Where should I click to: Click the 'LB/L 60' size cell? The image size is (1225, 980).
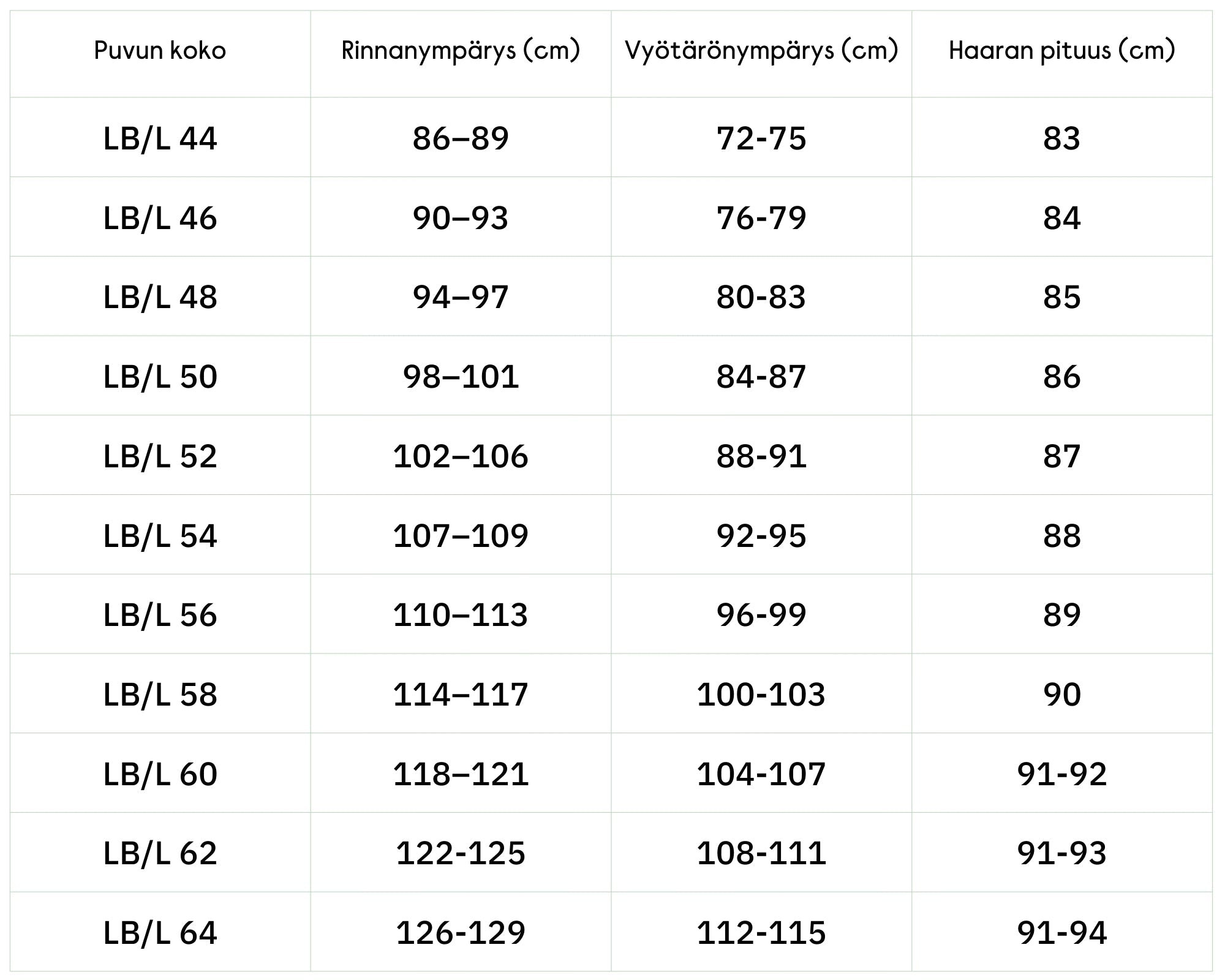160,774
